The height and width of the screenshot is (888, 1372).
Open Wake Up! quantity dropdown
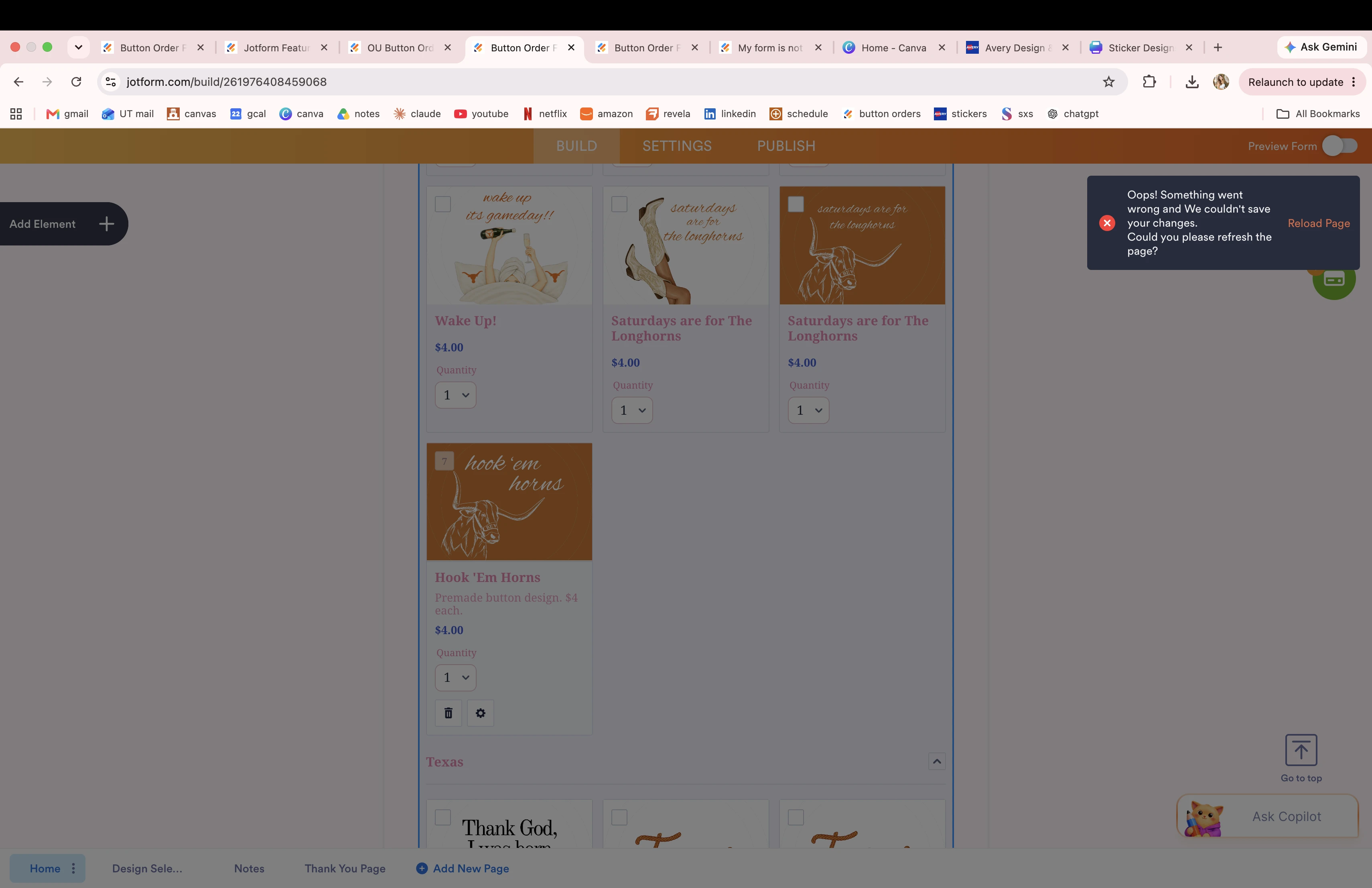point(455,395)
